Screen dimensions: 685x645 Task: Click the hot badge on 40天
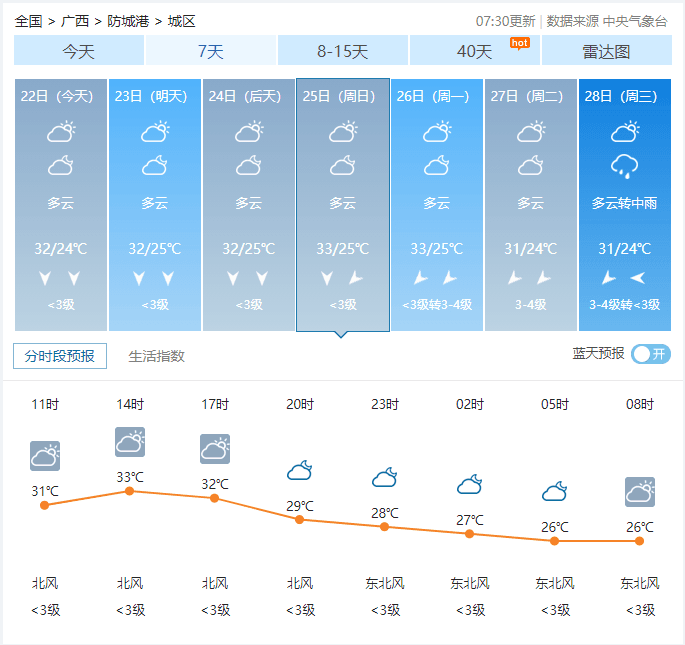519,43
